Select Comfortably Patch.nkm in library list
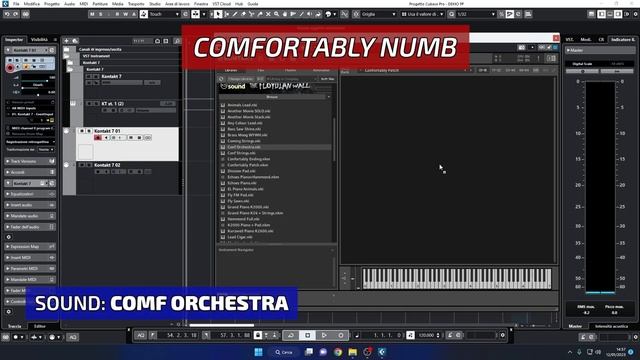 tap(247, 165)
